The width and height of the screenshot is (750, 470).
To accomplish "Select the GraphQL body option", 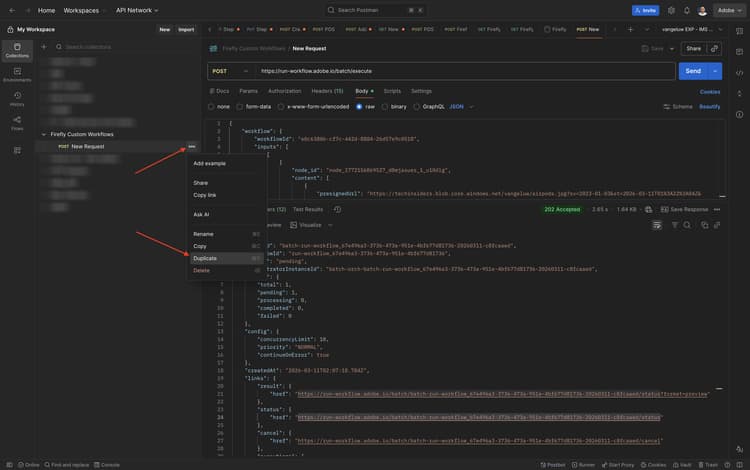I will [433, 106].
